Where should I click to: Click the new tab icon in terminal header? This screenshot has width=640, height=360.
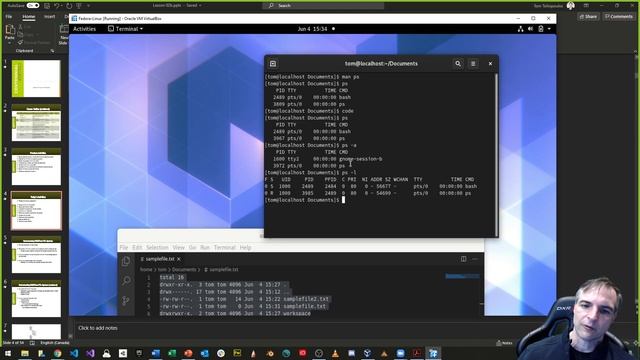click(273, 64)
